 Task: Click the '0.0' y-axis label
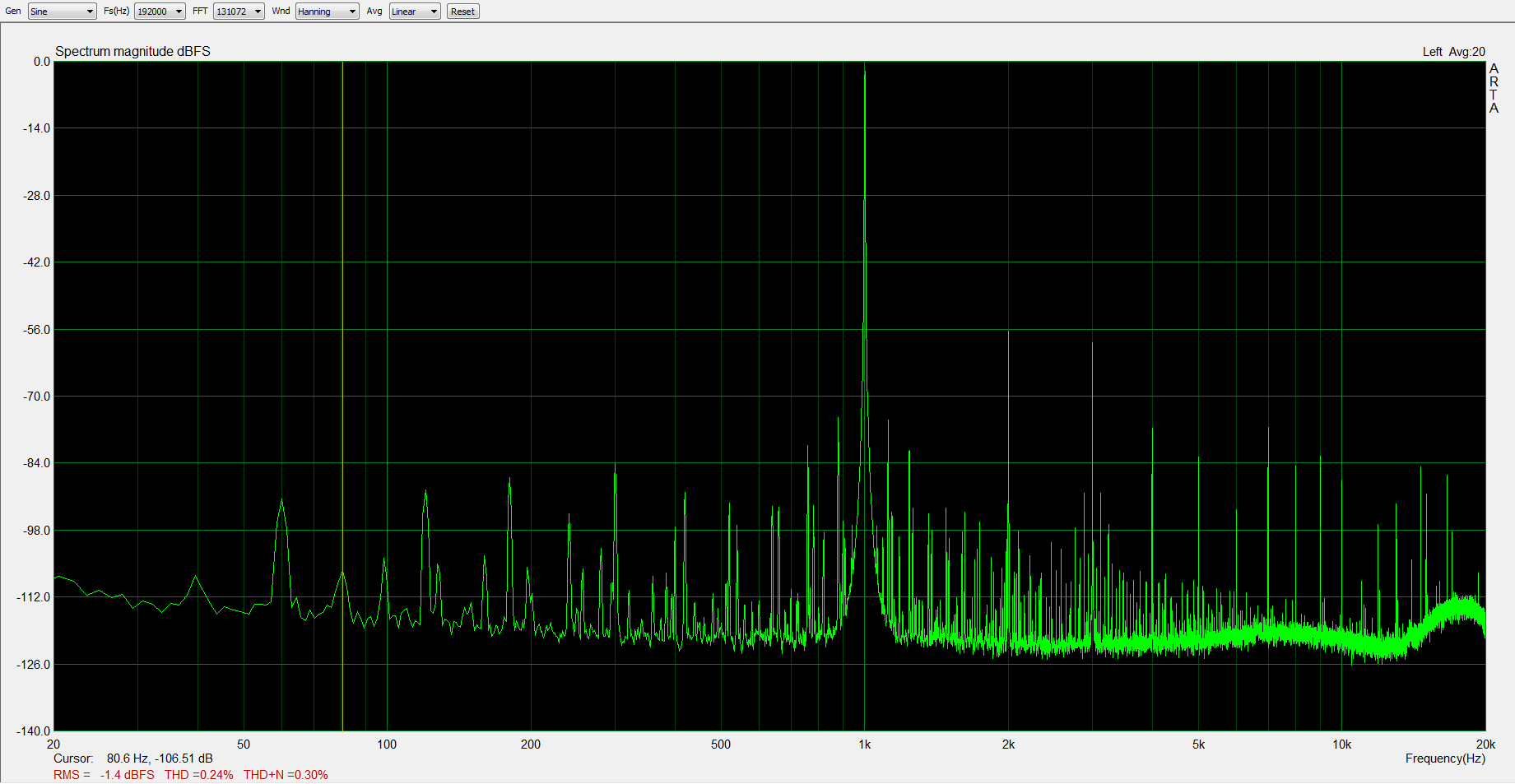coord(42,62)
